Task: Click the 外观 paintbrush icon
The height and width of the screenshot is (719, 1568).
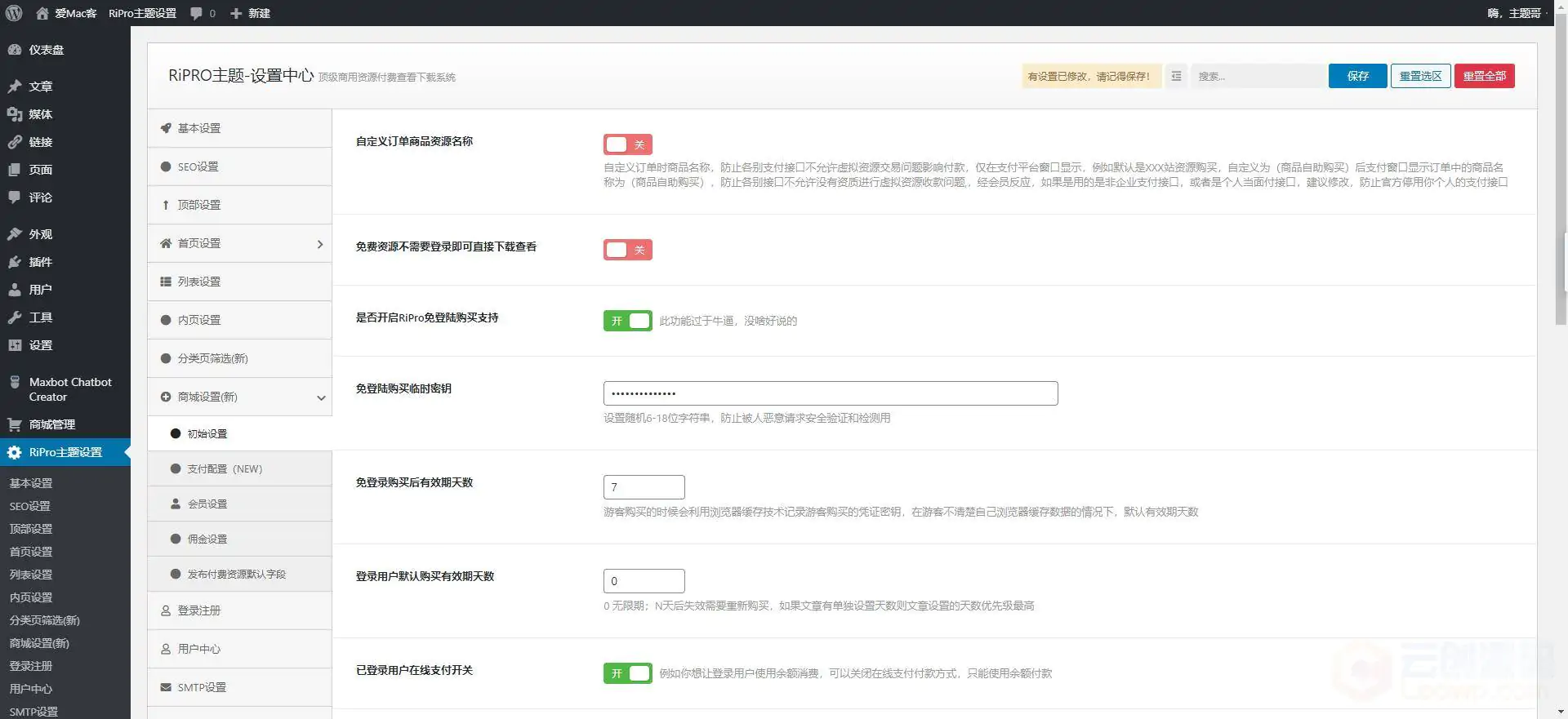Action: pyautogui.click(x=15, y=234)
